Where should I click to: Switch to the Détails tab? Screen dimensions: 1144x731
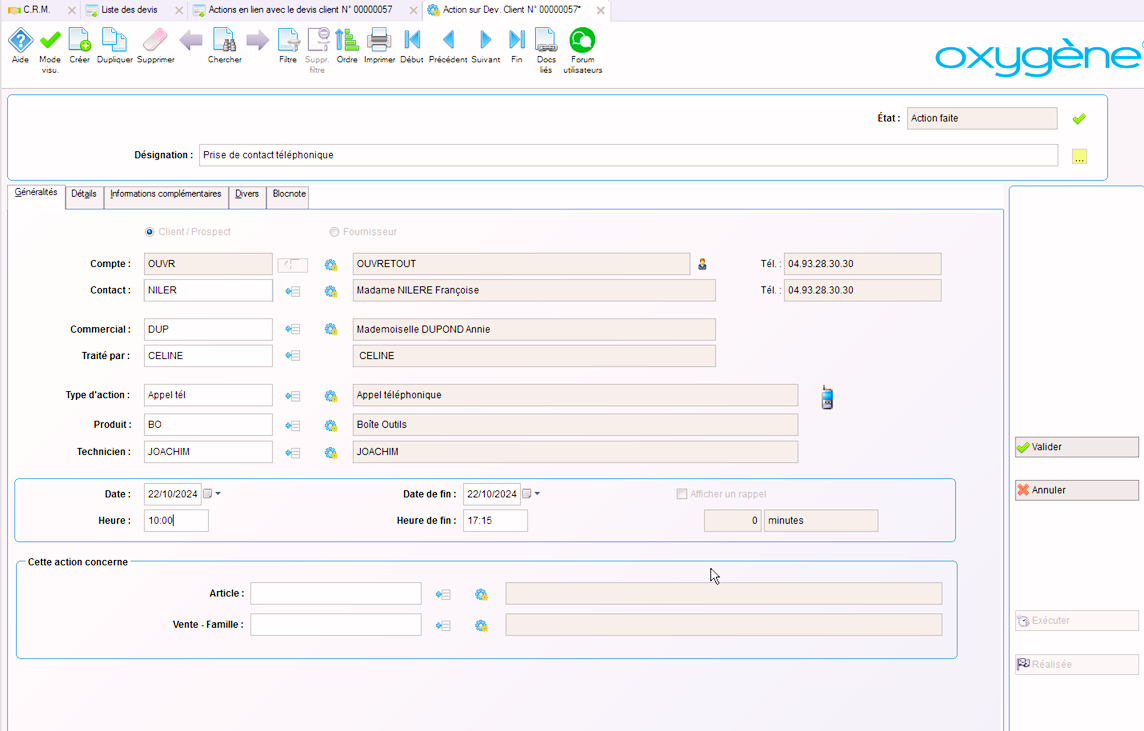(x=84, y=194)
